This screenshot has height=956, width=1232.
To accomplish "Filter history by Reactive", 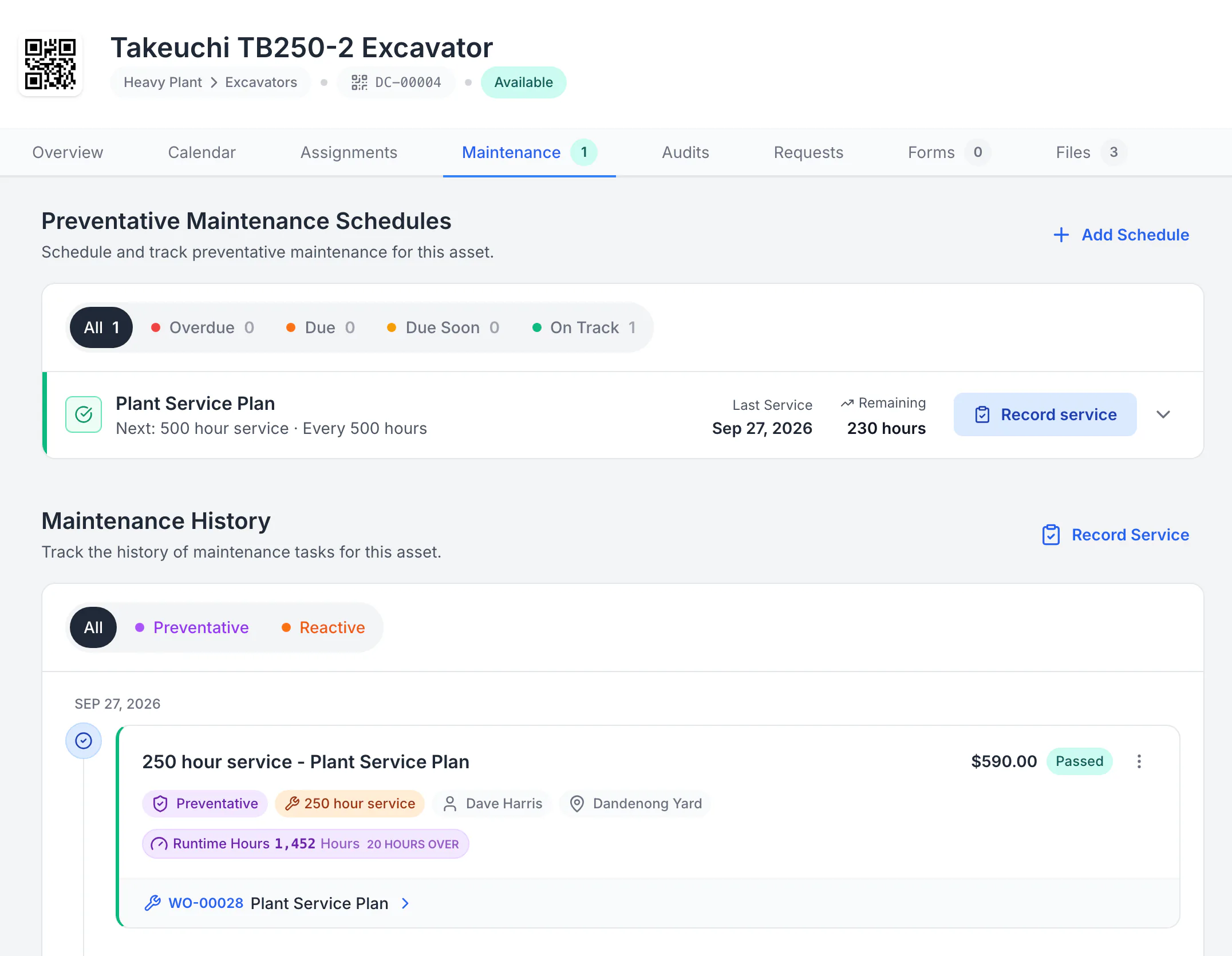I will click(x=323, y=627).
